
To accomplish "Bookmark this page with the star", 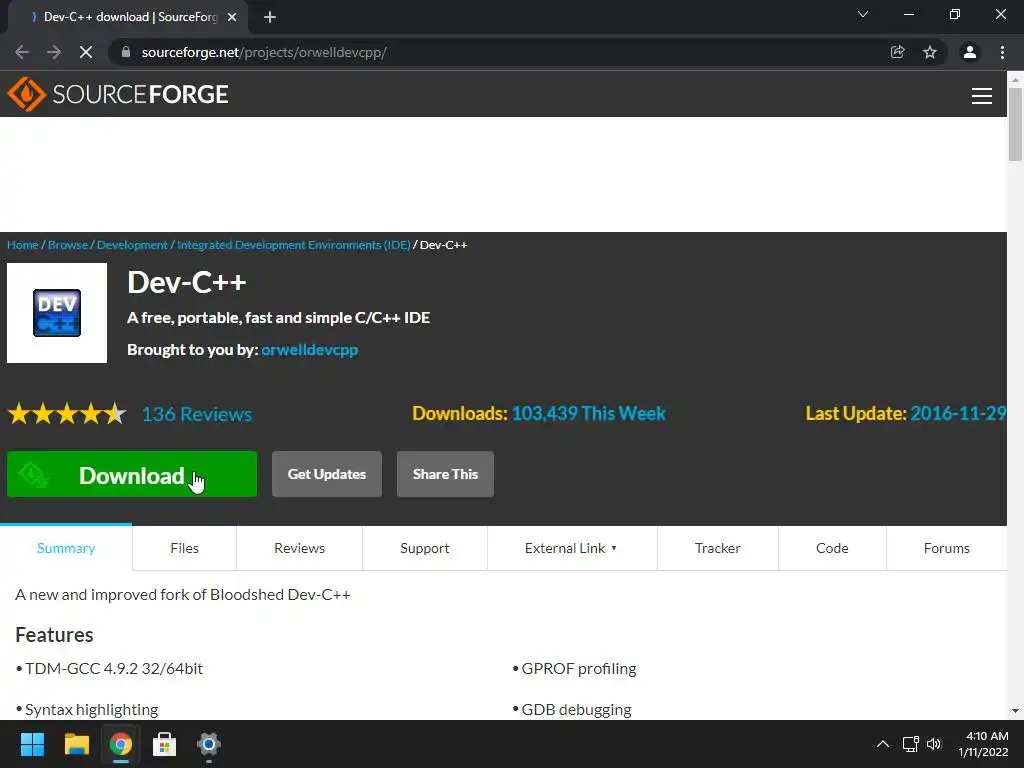I will tap(930, 52).
